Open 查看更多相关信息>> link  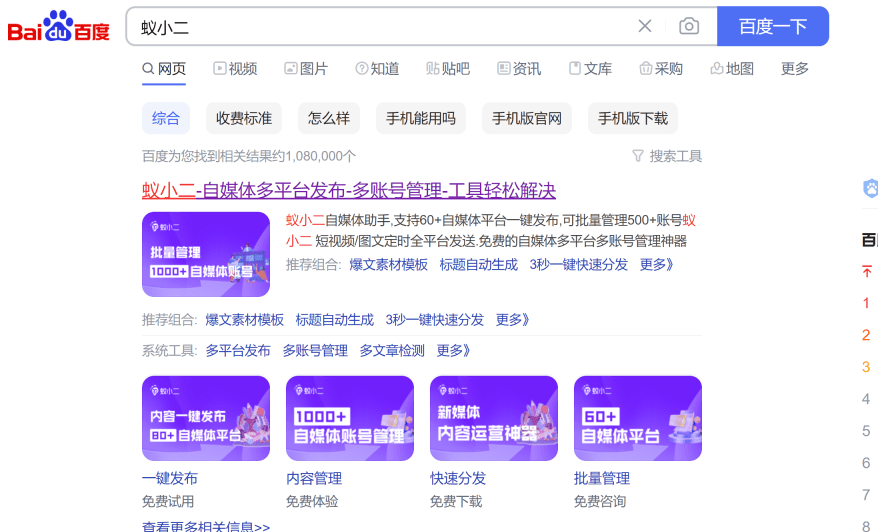coord(206,526)
